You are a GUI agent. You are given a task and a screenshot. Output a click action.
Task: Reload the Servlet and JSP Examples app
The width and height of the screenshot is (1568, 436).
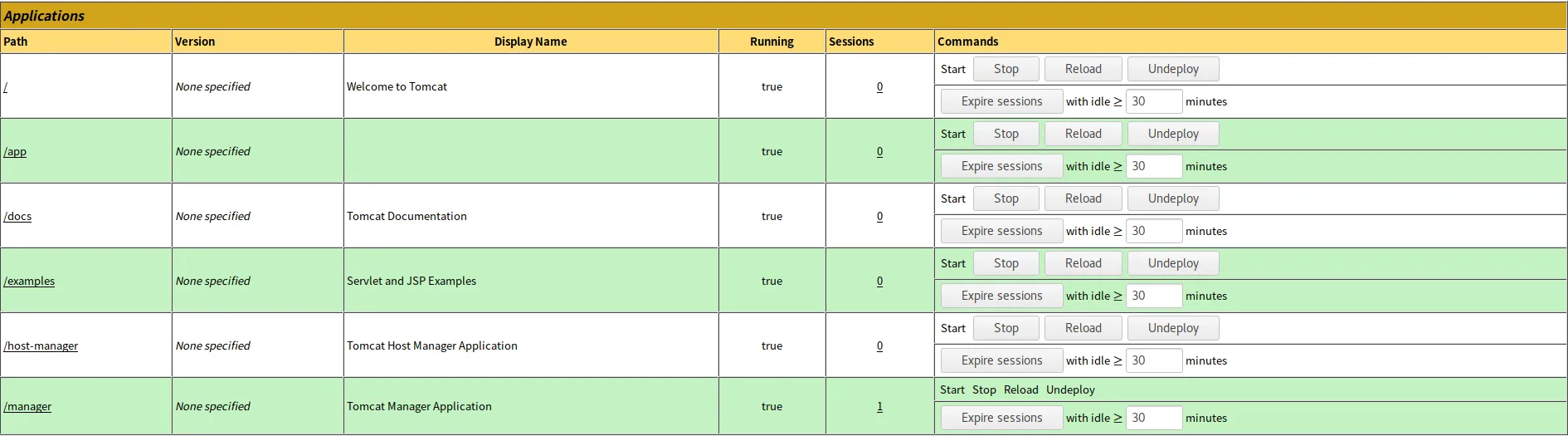coord(1083,263)
